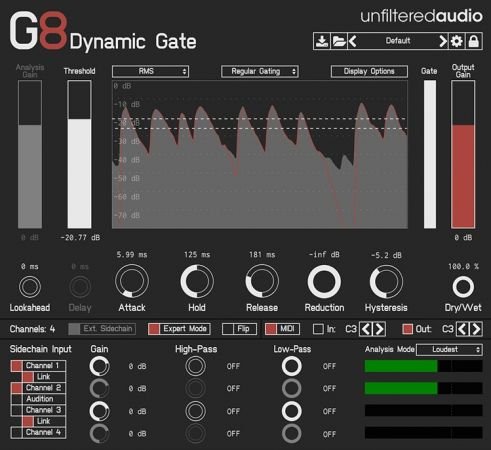The image size is (491, 450).
Task: Toggle Channel 1 sidechain input
Action: 38,366
